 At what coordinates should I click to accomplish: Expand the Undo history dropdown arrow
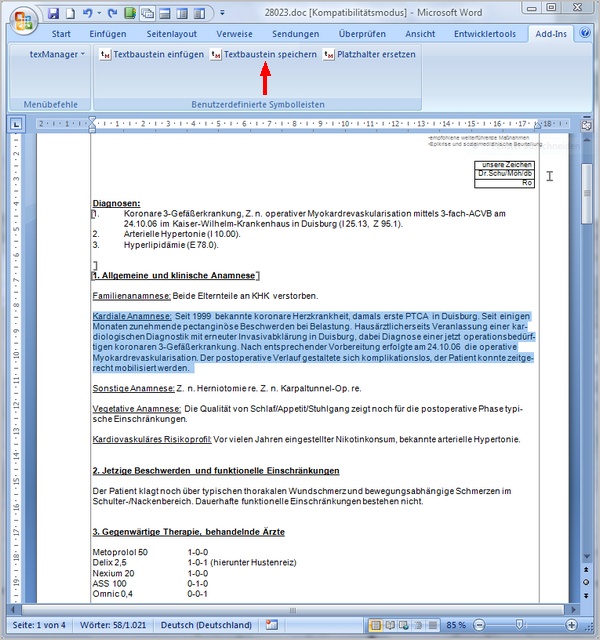pos(99,13)
